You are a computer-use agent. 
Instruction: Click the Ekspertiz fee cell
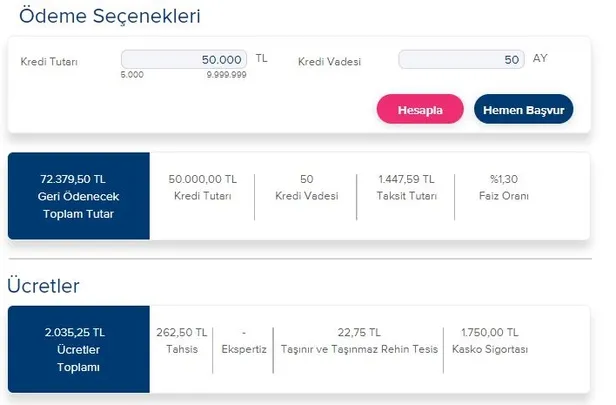pos(243,340)
